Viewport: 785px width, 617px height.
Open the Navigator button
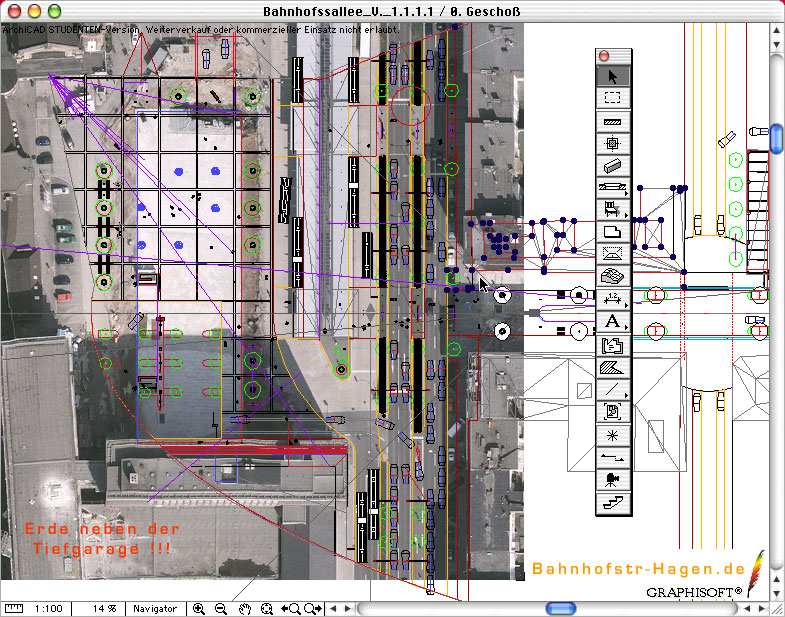pyautogui.click(x=155, y=608)
